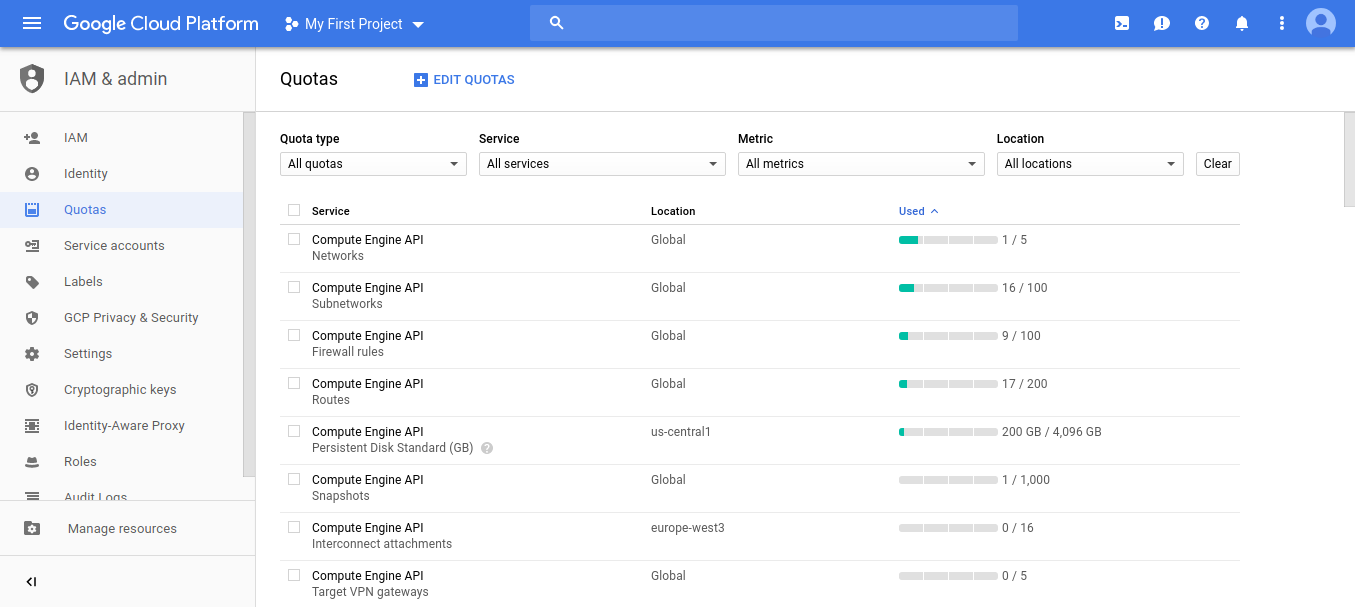Click the help icon beside Persistent Disk Standard

(487, 448)
